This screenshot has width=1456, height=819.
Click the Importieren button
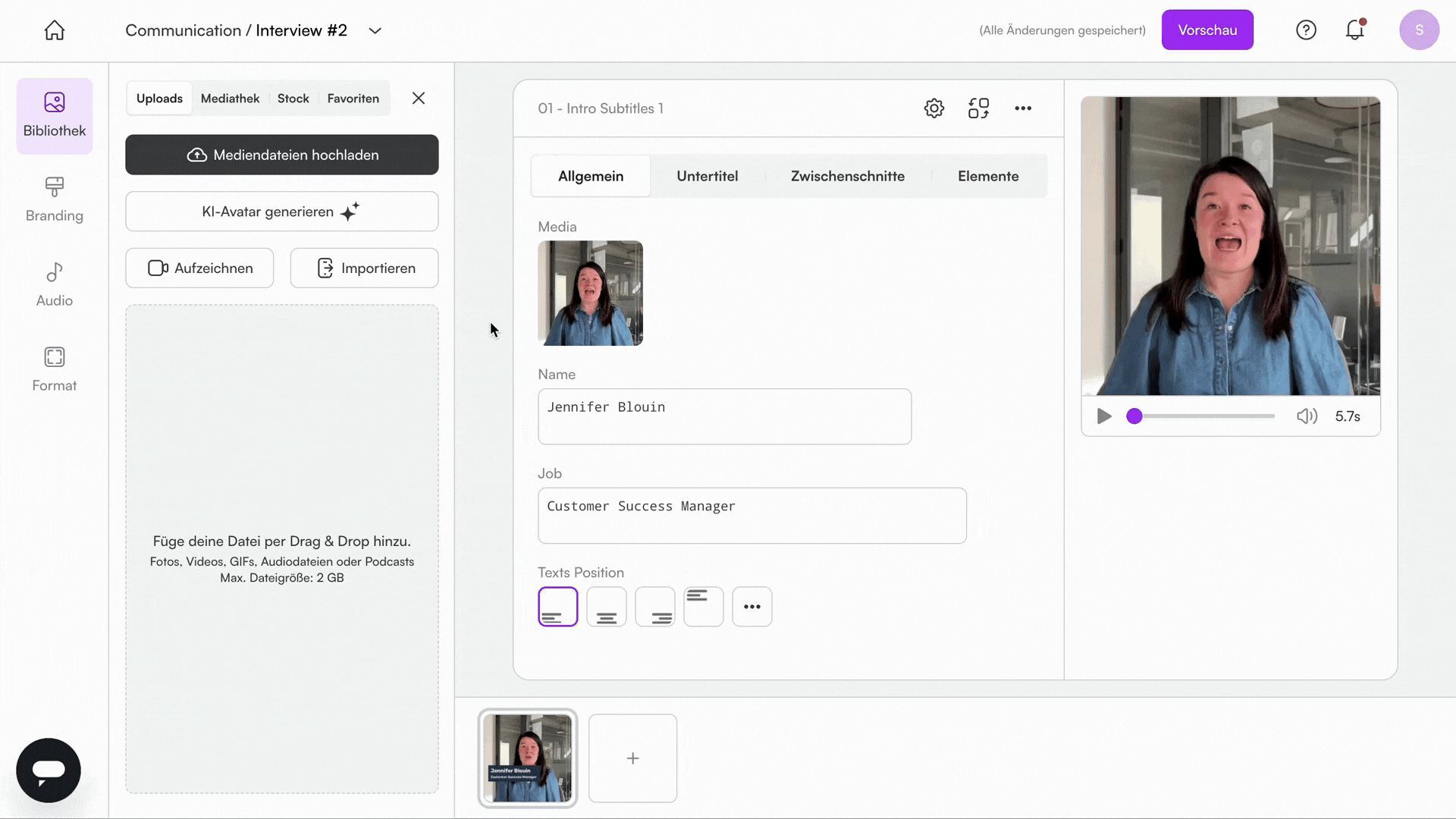click(x=364, y=268)
